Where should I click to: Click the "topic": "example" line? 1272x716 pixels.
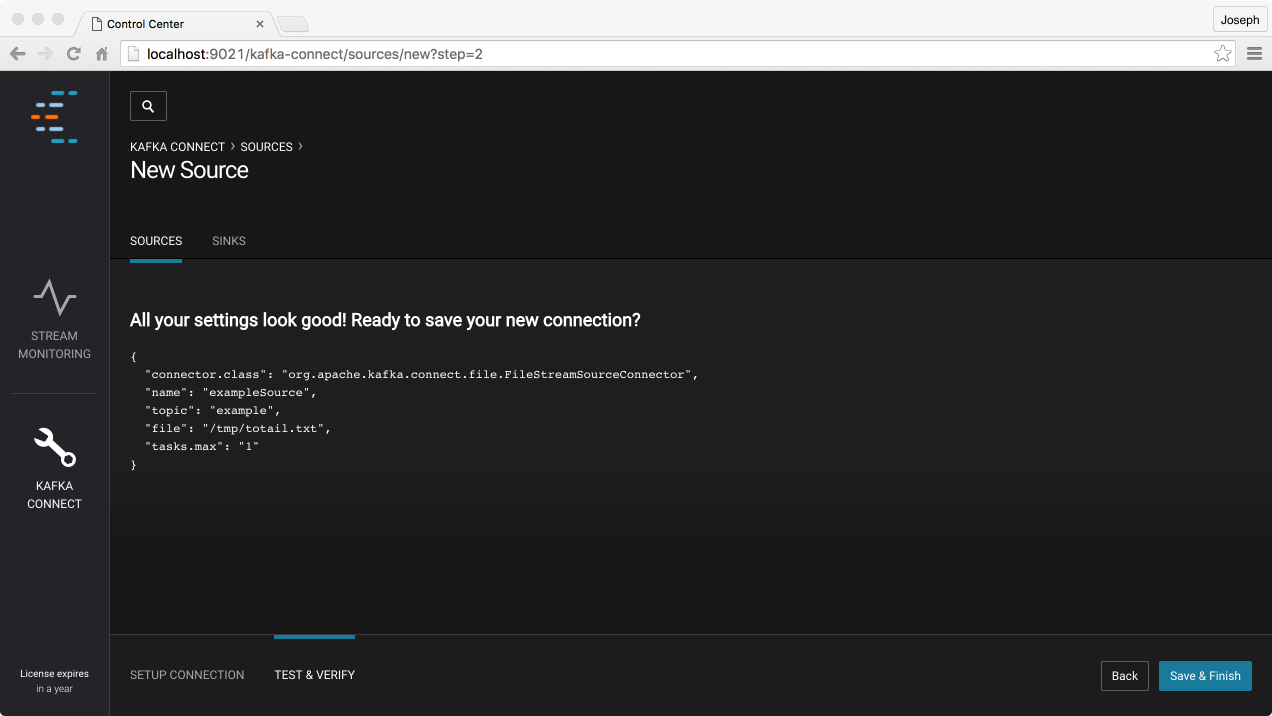212,410
